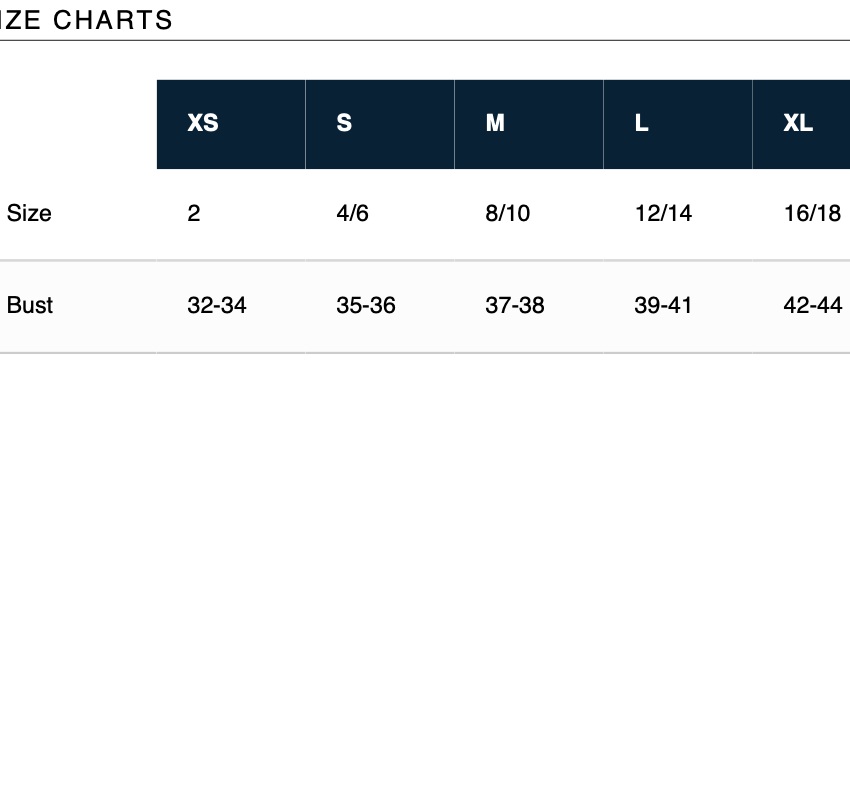Click the blank cell left of XS header

(x=78, y=123)
